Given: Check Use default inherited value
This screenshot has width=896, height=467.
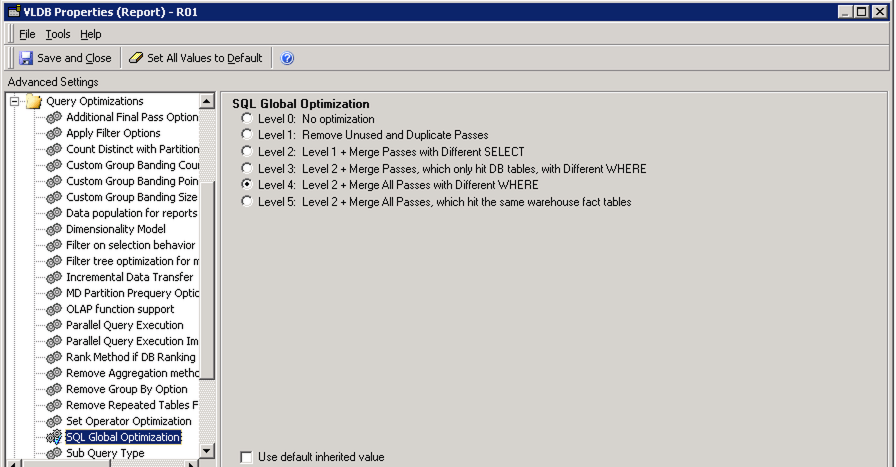Looking at the screenshot, I should pyautogui.click(x=246, y=457).
